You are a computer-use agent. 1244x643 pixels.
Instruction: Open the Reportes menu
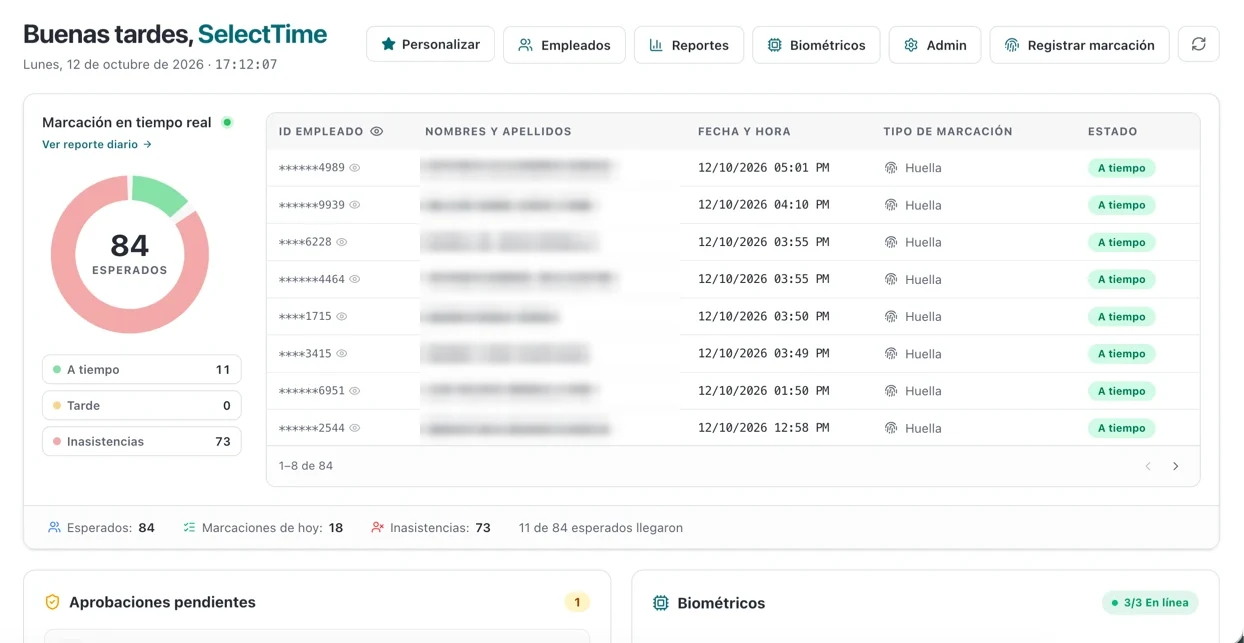(x=689, y=45)
